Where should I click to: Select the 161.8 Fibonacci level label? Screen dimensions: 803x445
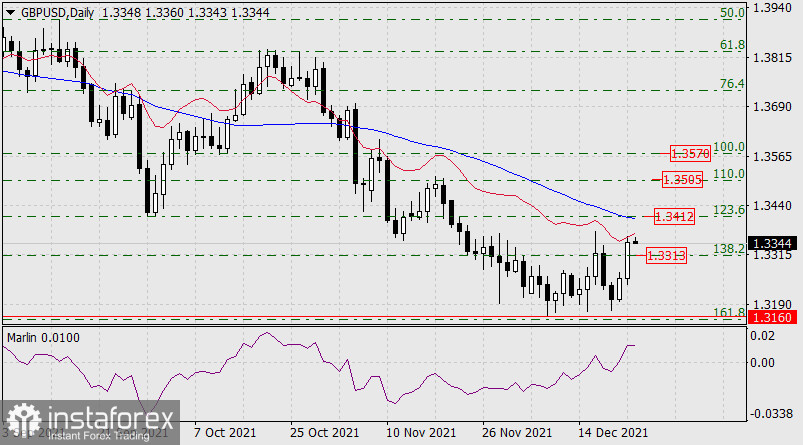point(731,313)
